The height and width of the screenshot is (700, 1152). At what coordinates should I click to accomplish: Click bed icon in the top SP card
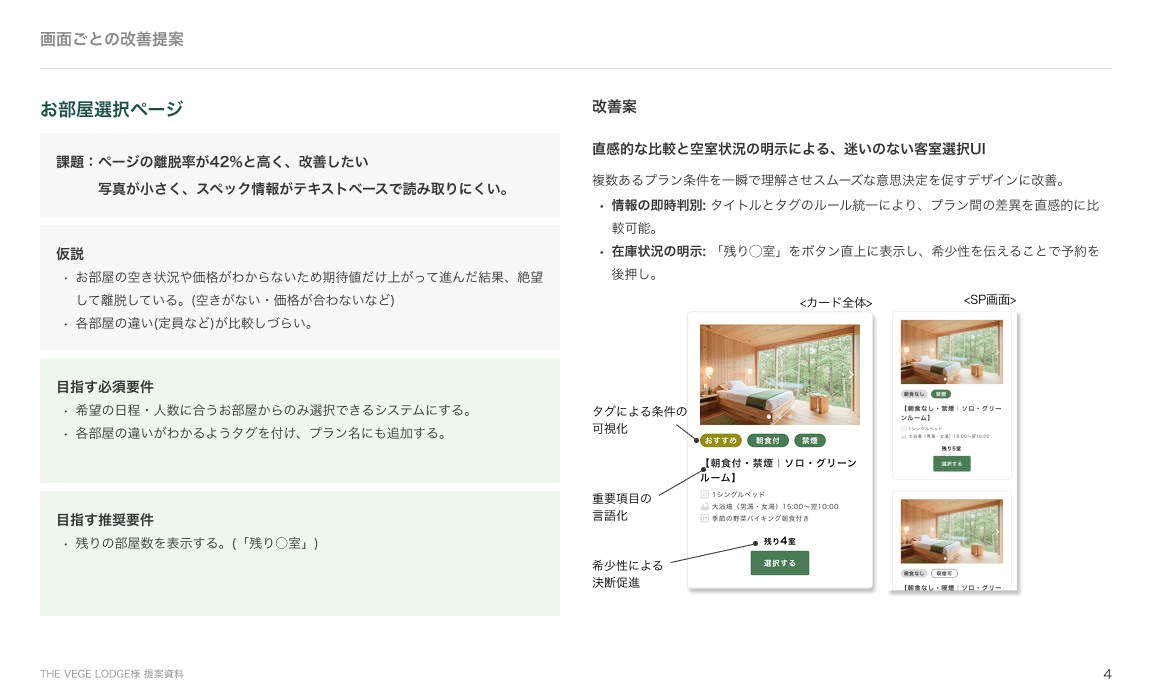coord(904,428)
